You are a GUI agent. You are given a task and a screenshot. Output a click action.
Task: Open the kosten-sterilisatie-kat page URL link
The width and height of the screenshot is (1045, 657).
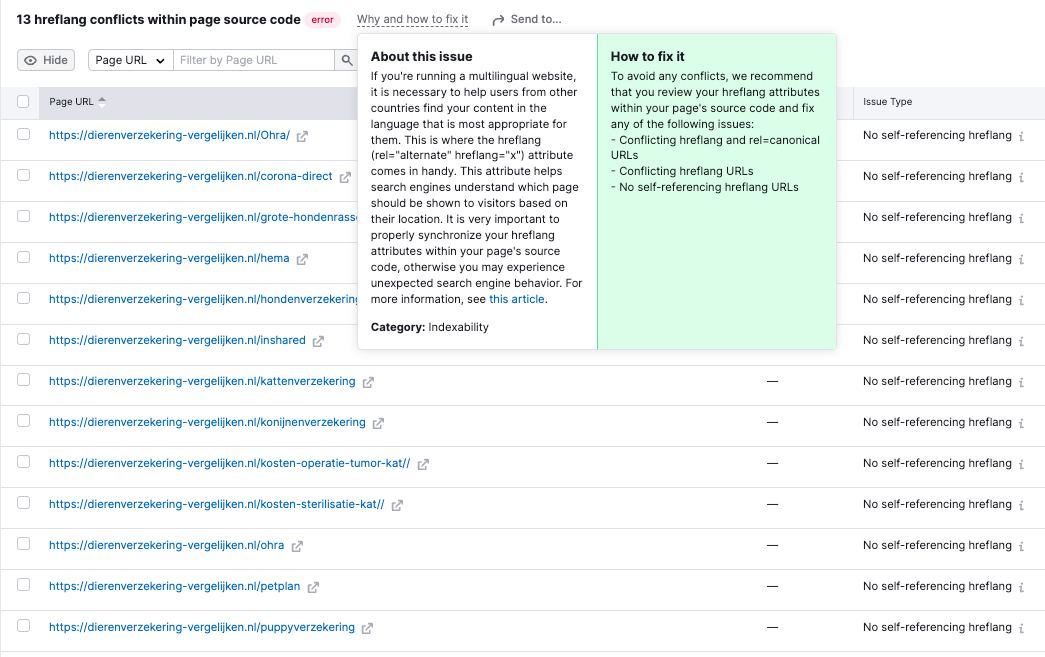(217, 505)
